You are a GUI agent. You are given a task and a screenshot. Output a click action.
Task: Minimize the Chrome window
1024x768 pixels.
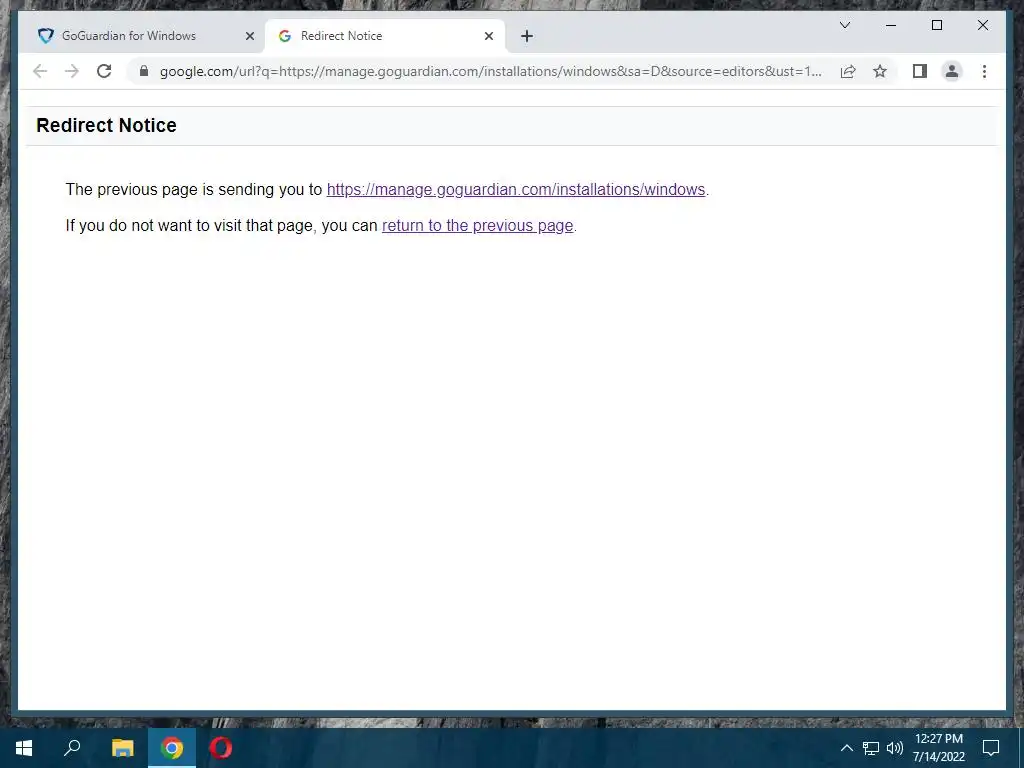(891, 25)
